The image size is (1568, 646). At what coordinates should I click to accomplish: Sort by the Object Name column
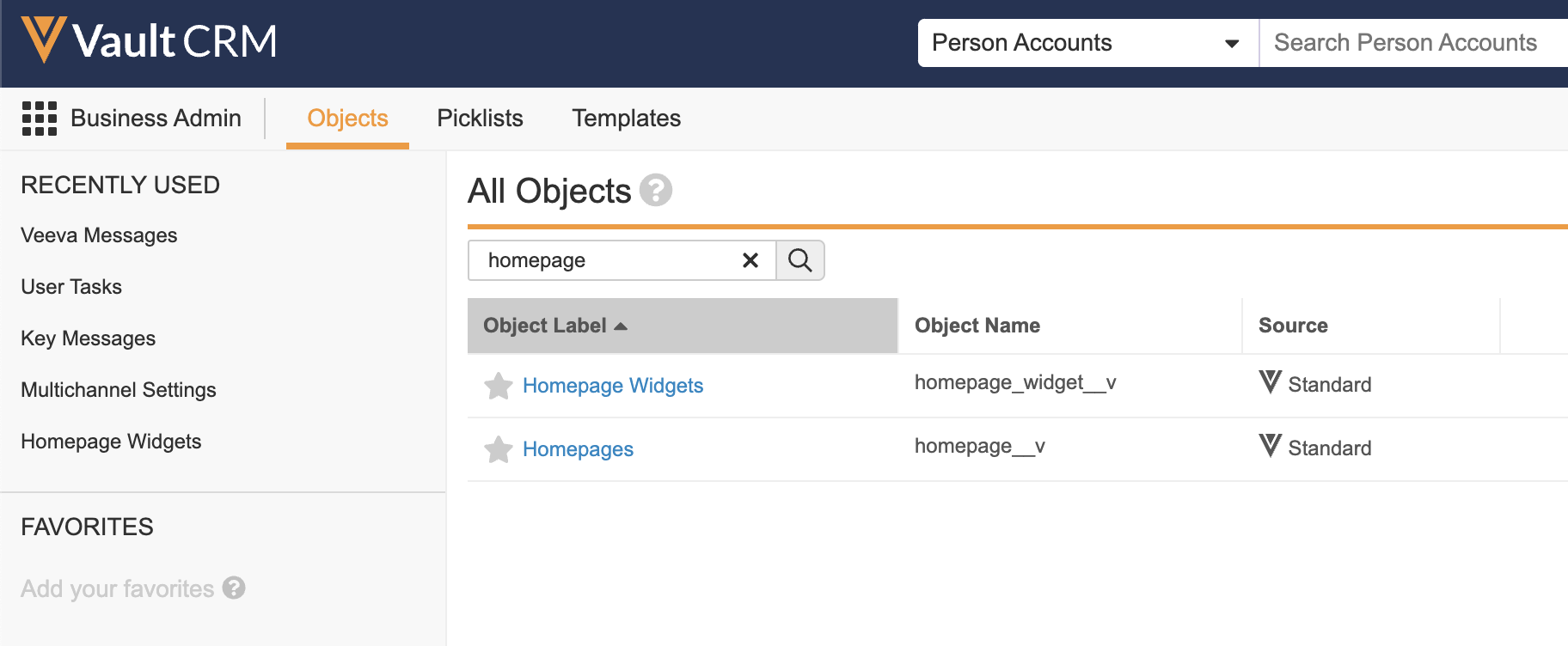click(x=977, y=326)
